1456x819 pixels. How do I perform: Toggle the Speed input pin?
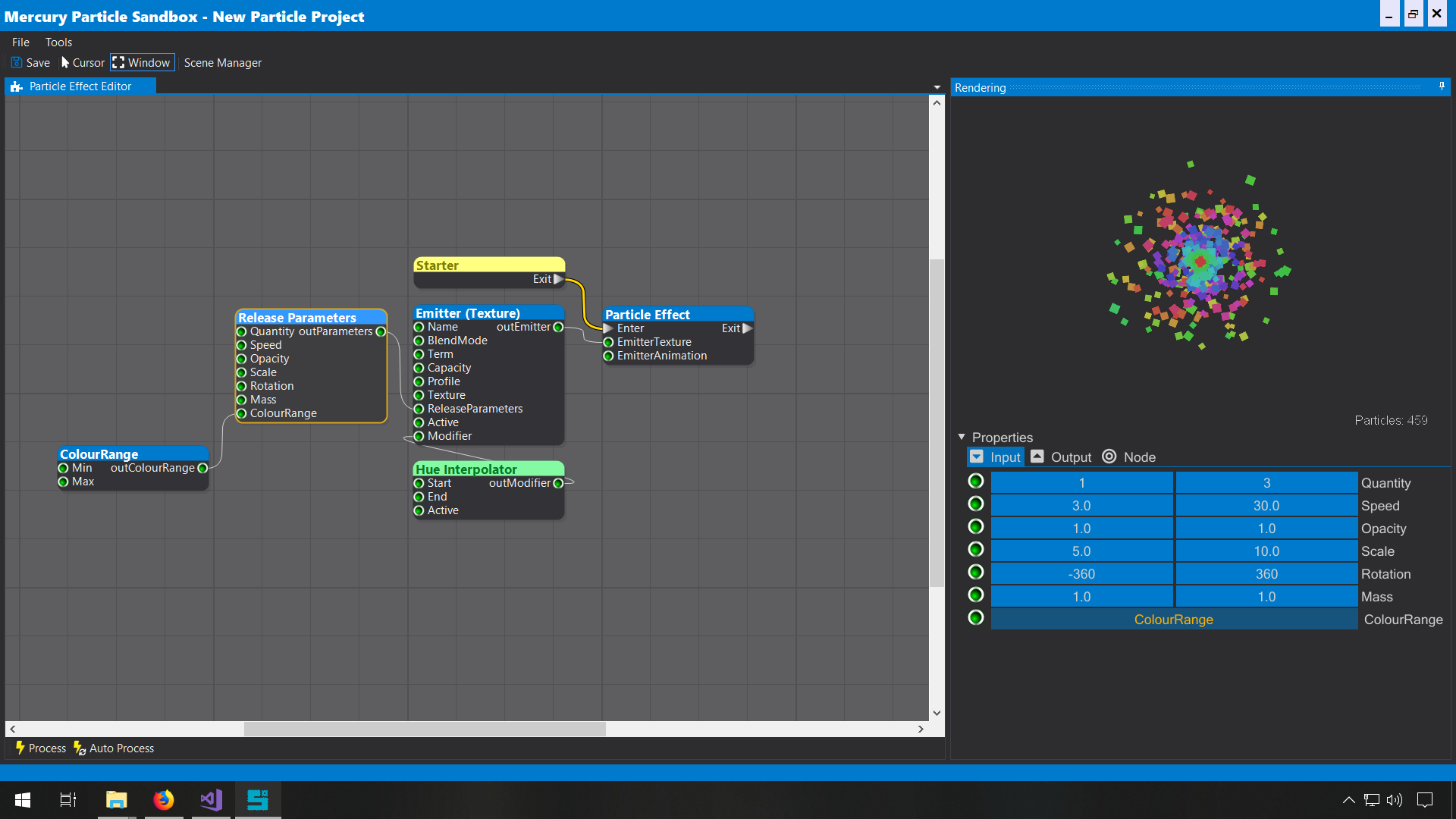976,504
